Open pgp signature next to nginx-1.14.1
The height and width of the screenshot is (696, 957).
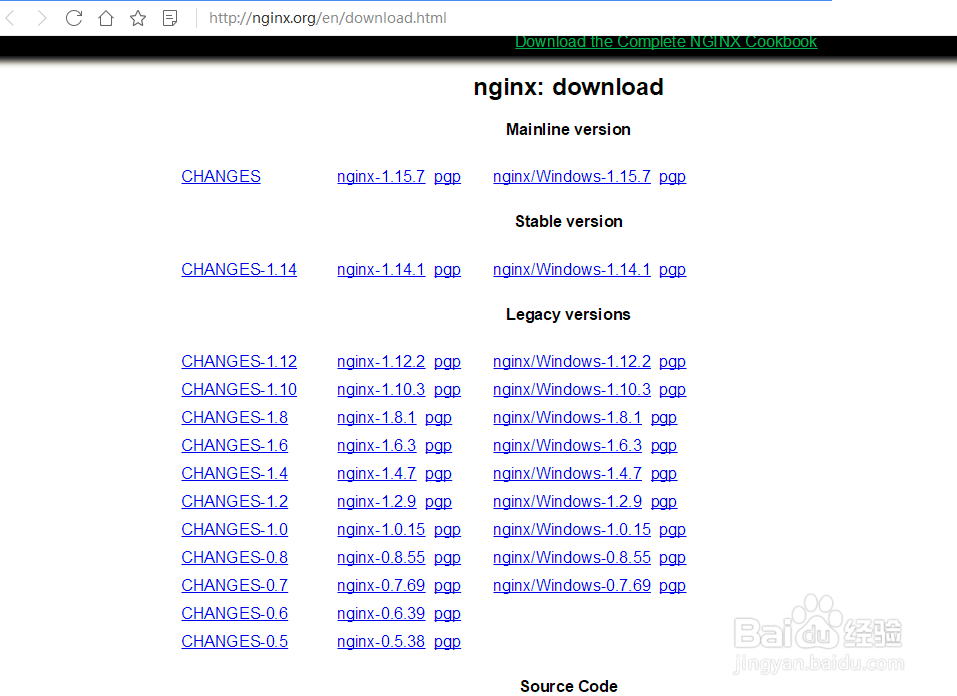coord(447,270)
